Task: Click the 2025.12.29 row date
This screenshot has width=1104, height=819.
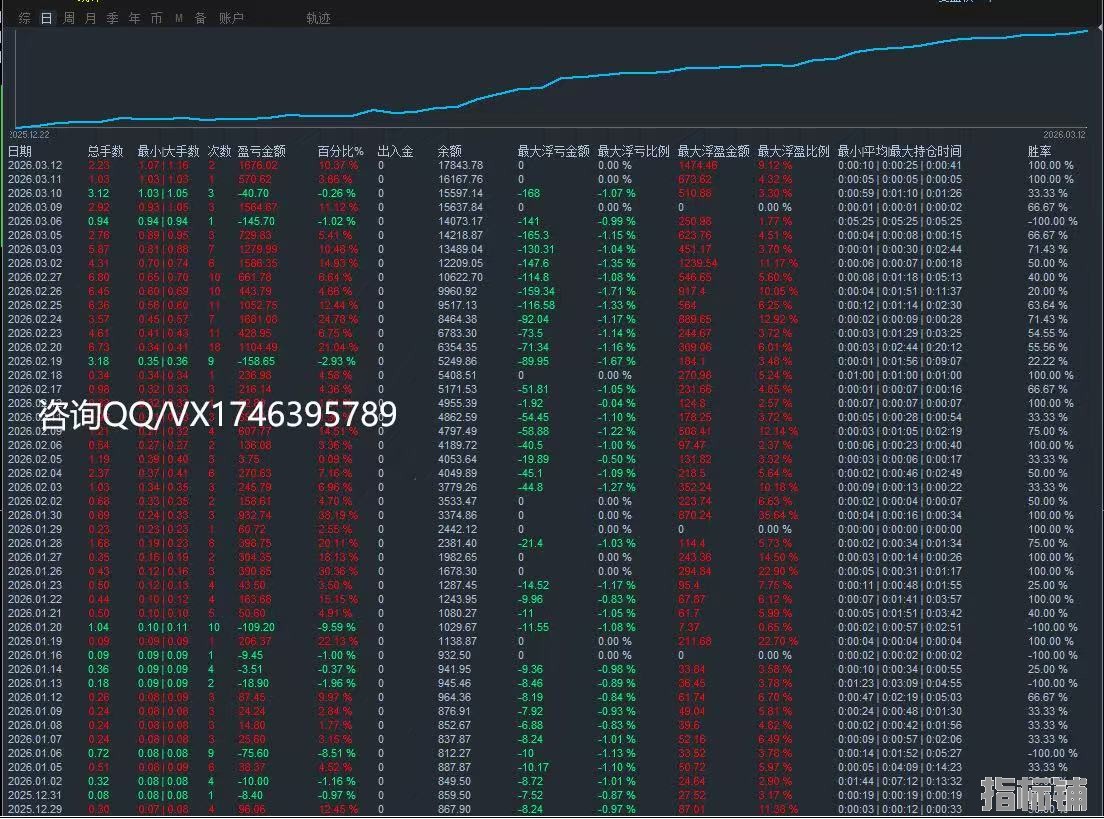Action: [x=34, y=810]
